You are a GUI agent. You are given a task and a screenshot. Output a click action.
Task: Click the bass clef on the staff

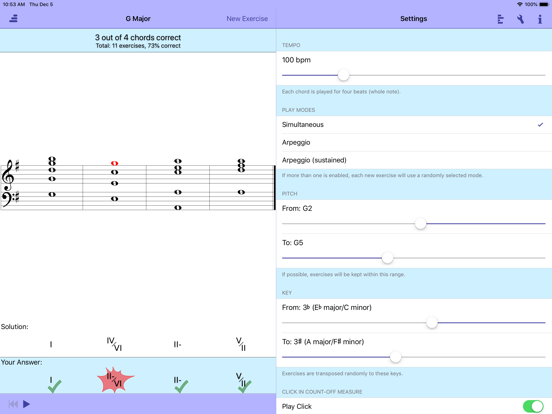[x=7, y=199]
